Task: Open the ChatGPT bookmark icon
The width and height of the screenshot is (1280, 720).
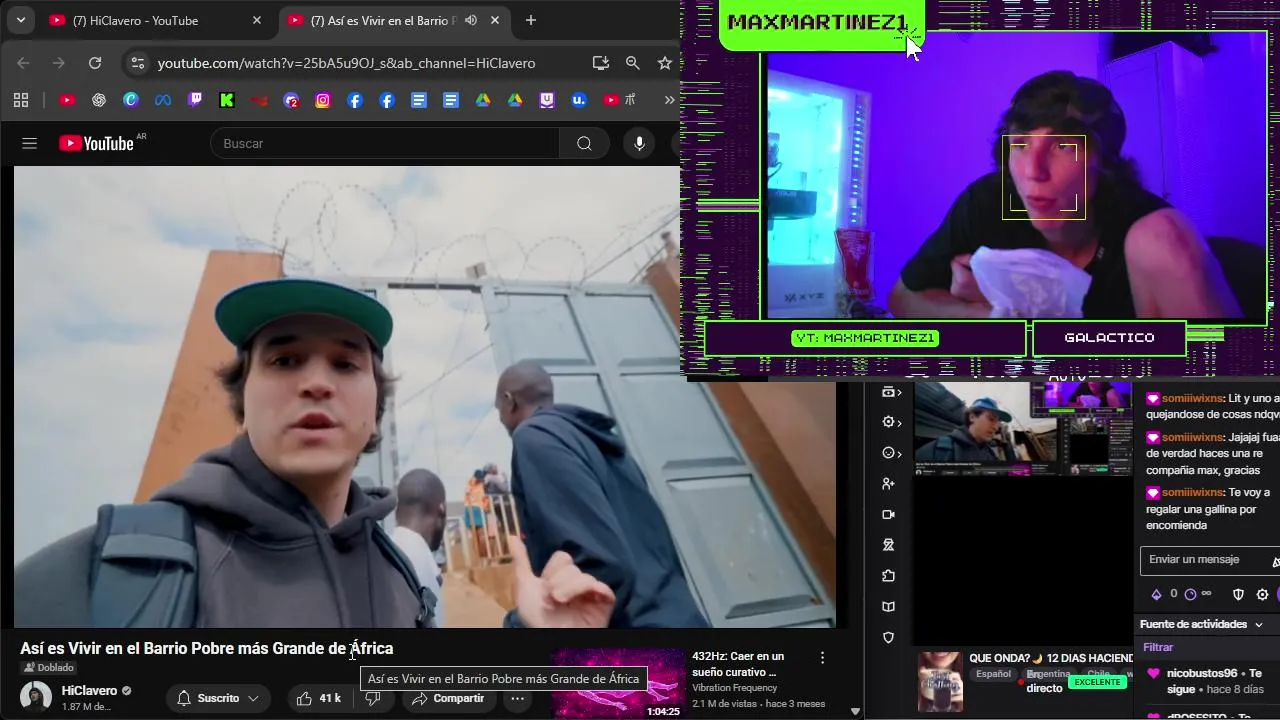Action: tap(99, 100)
